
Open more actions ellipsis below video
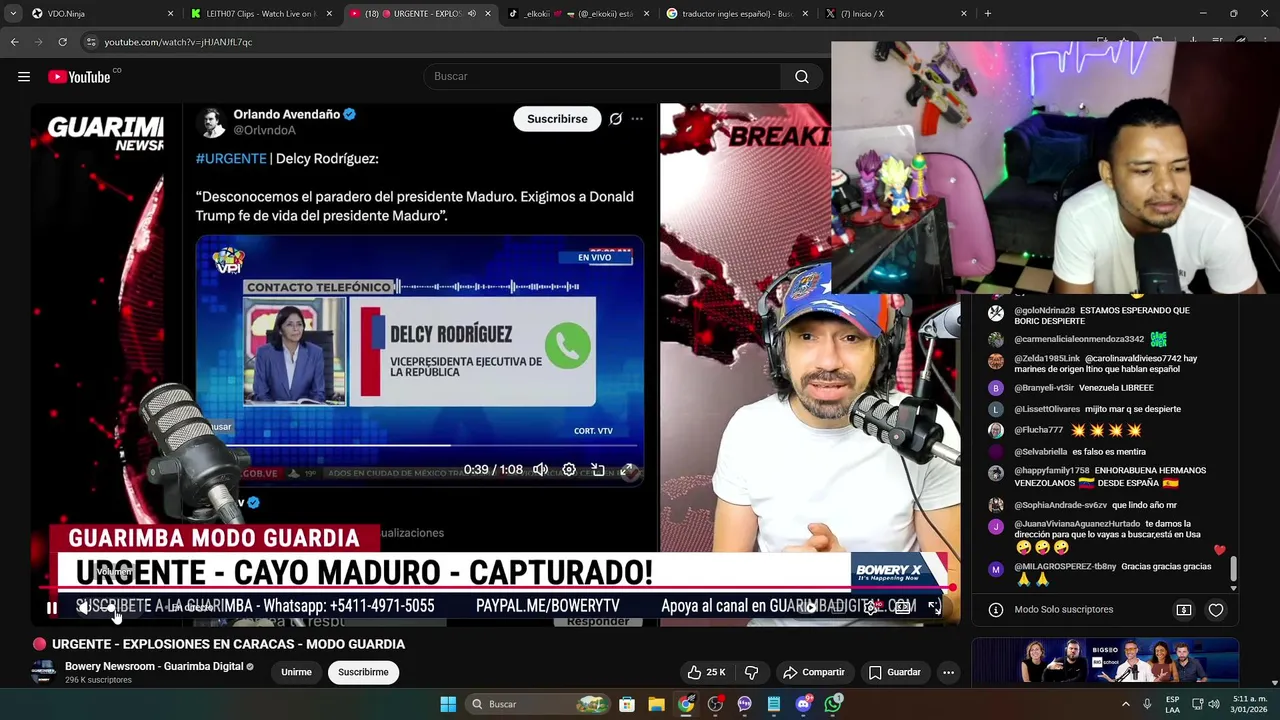point(948,672)
